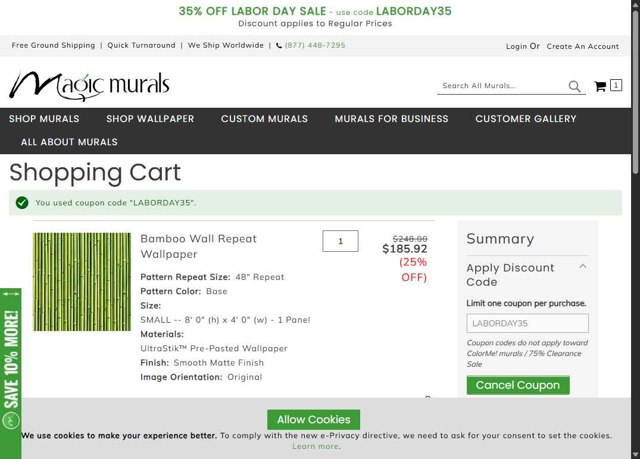
Task: Click the phone icon beside the number
Action: pyautogui.click(x=279, y=46)
